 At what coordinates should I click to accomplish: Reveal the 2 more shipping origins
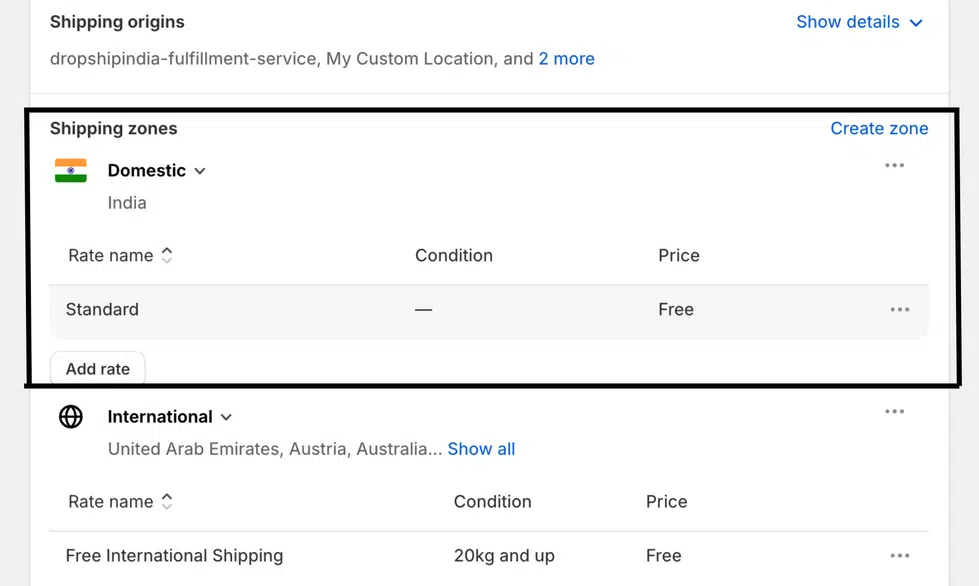click(566, 58)
